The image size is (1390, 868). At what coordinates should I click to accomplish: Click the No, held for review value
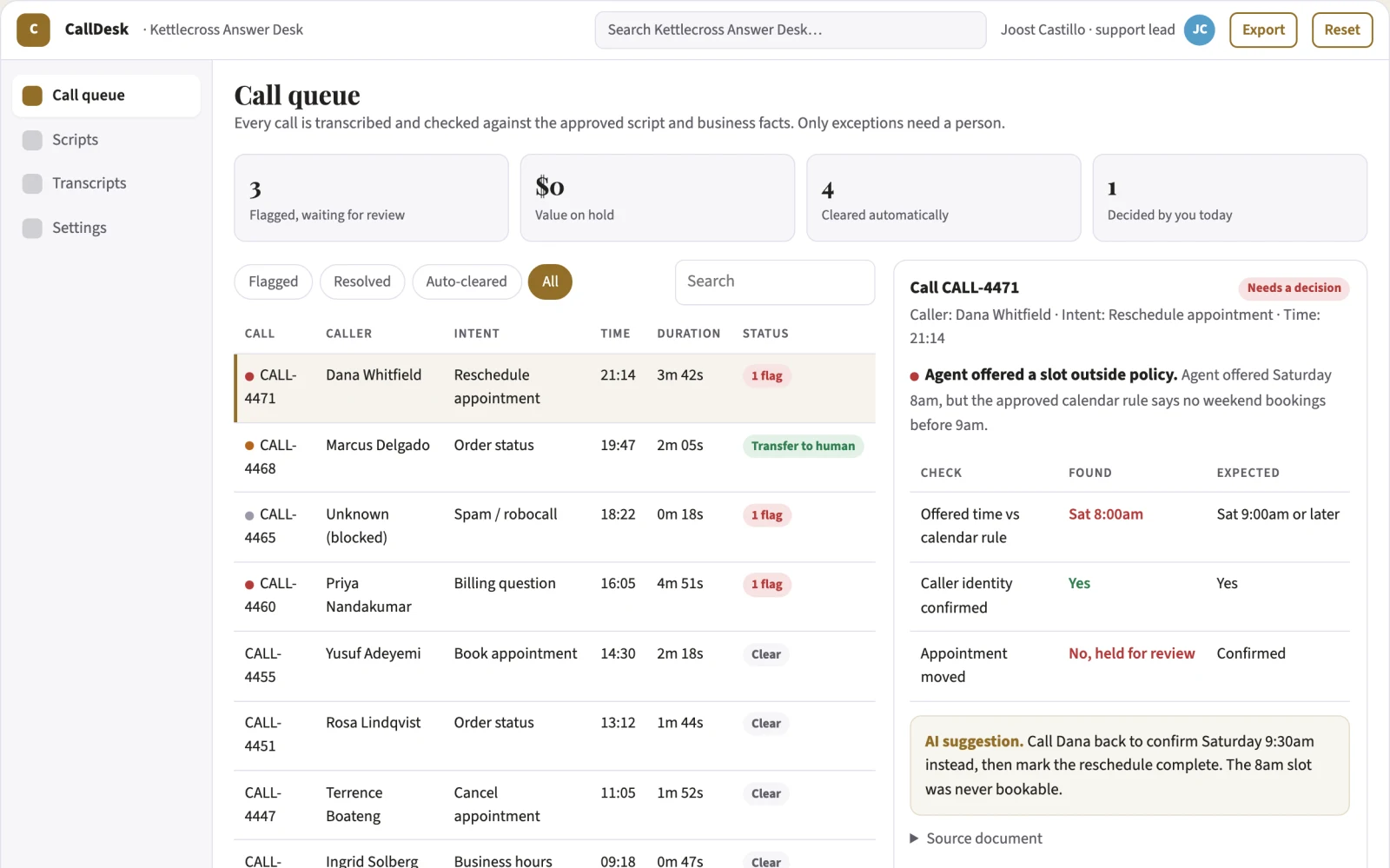pos(1131,653)
